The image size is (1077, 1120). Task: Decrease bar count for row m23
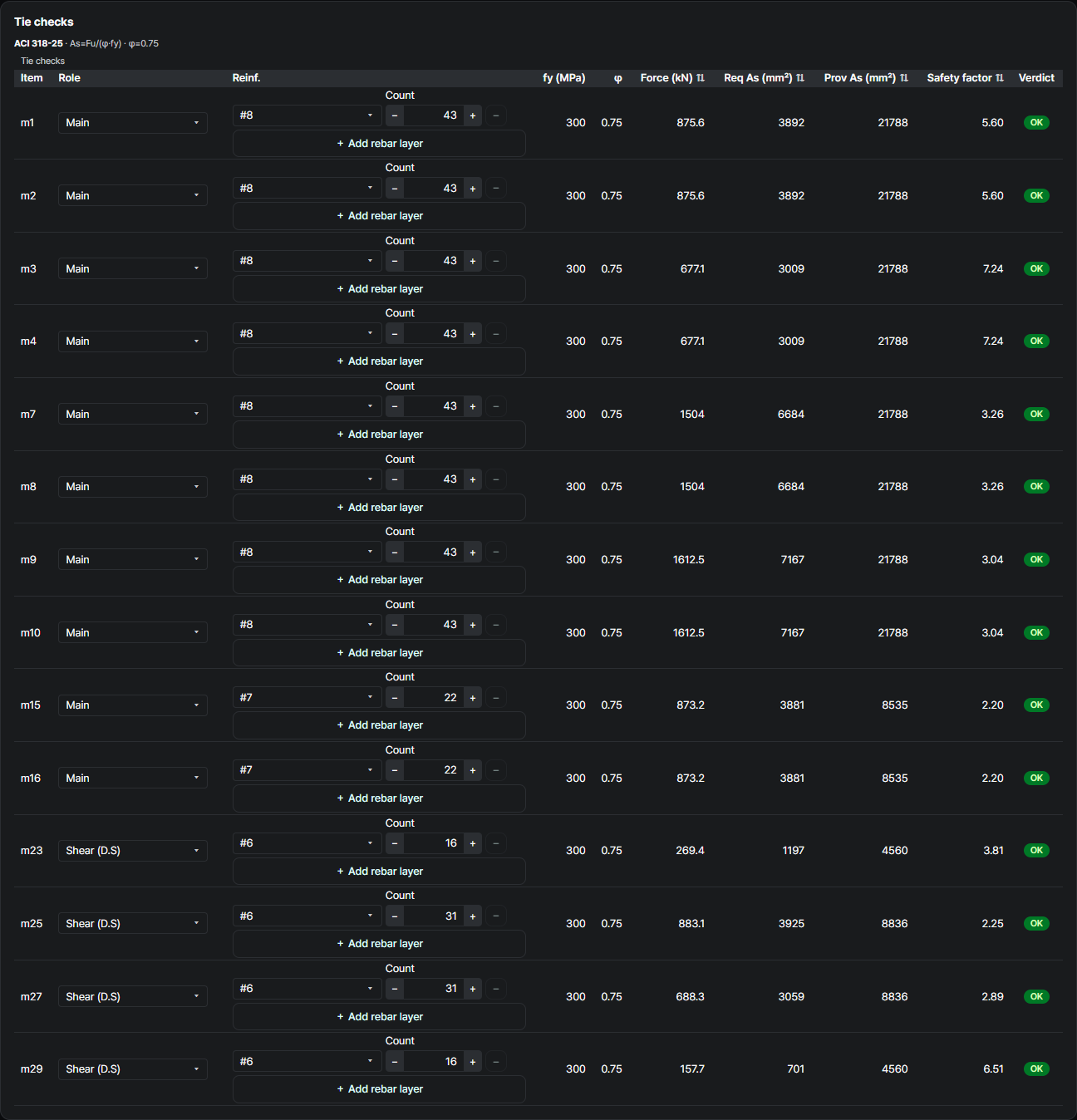(x=395, y=843)
